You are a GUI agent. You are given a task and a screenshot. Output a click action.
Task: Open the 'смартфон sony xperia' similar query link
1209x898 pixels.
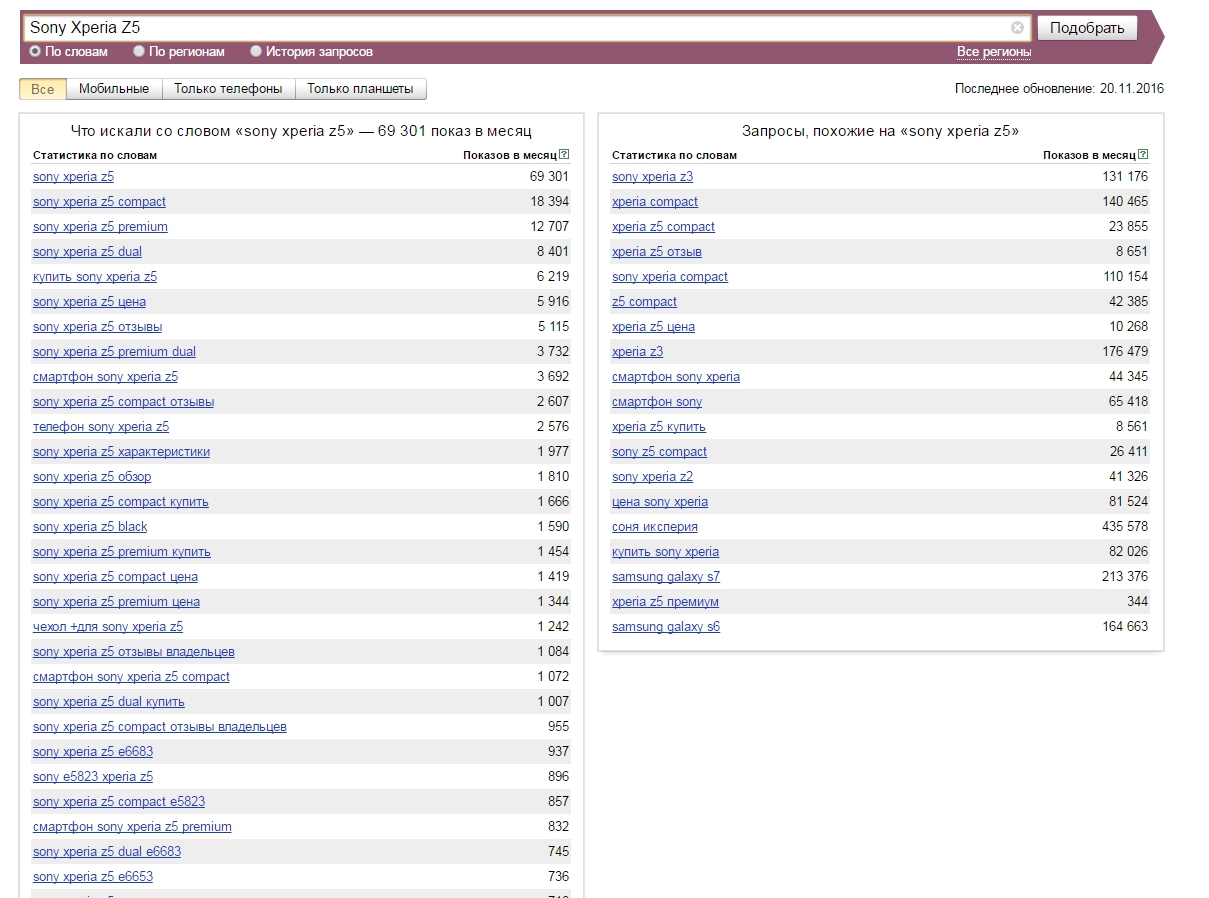[676, 377]
